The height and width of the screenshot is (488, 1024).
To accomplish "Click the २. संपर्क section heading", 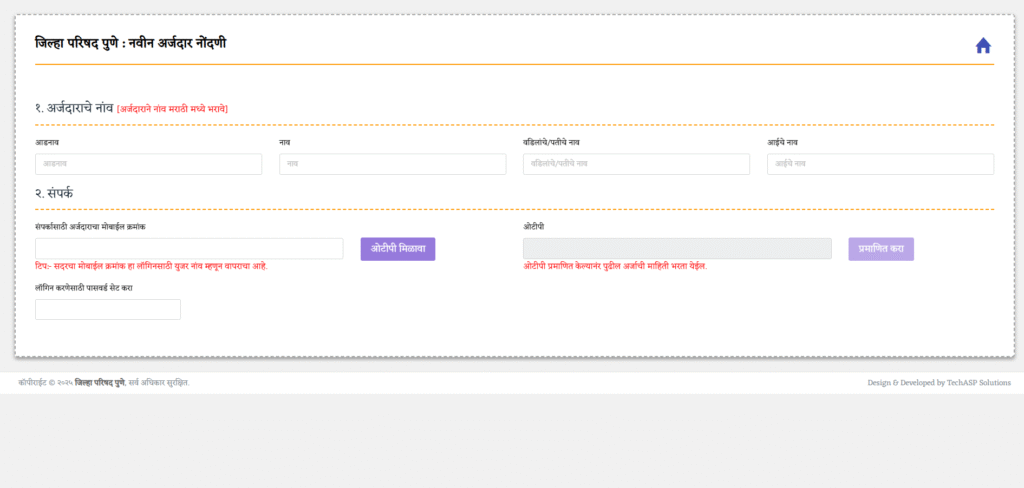I will [x=54, y=192].
